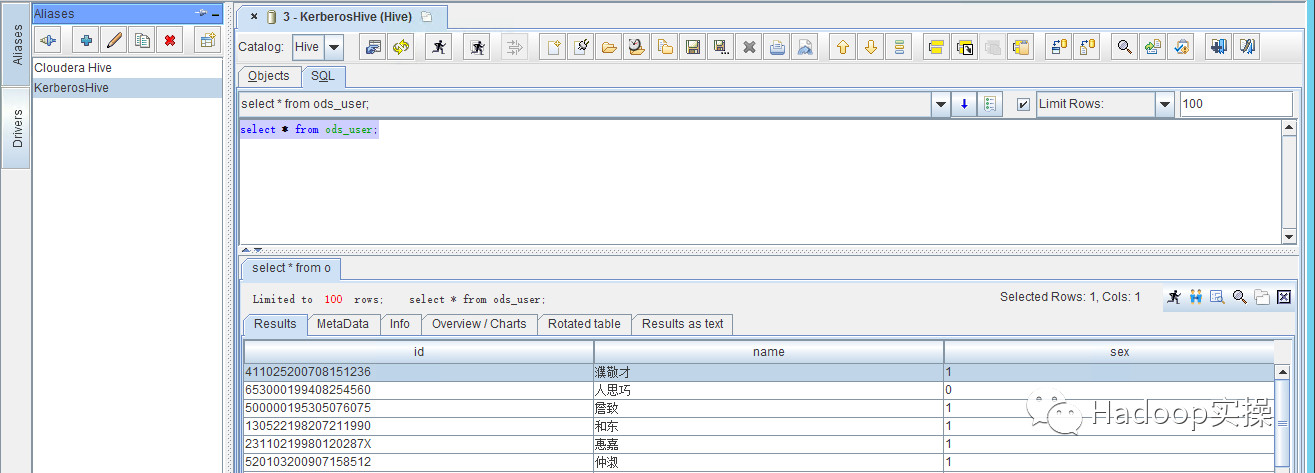Click the append-to-file pages icon

coord(664,47)
